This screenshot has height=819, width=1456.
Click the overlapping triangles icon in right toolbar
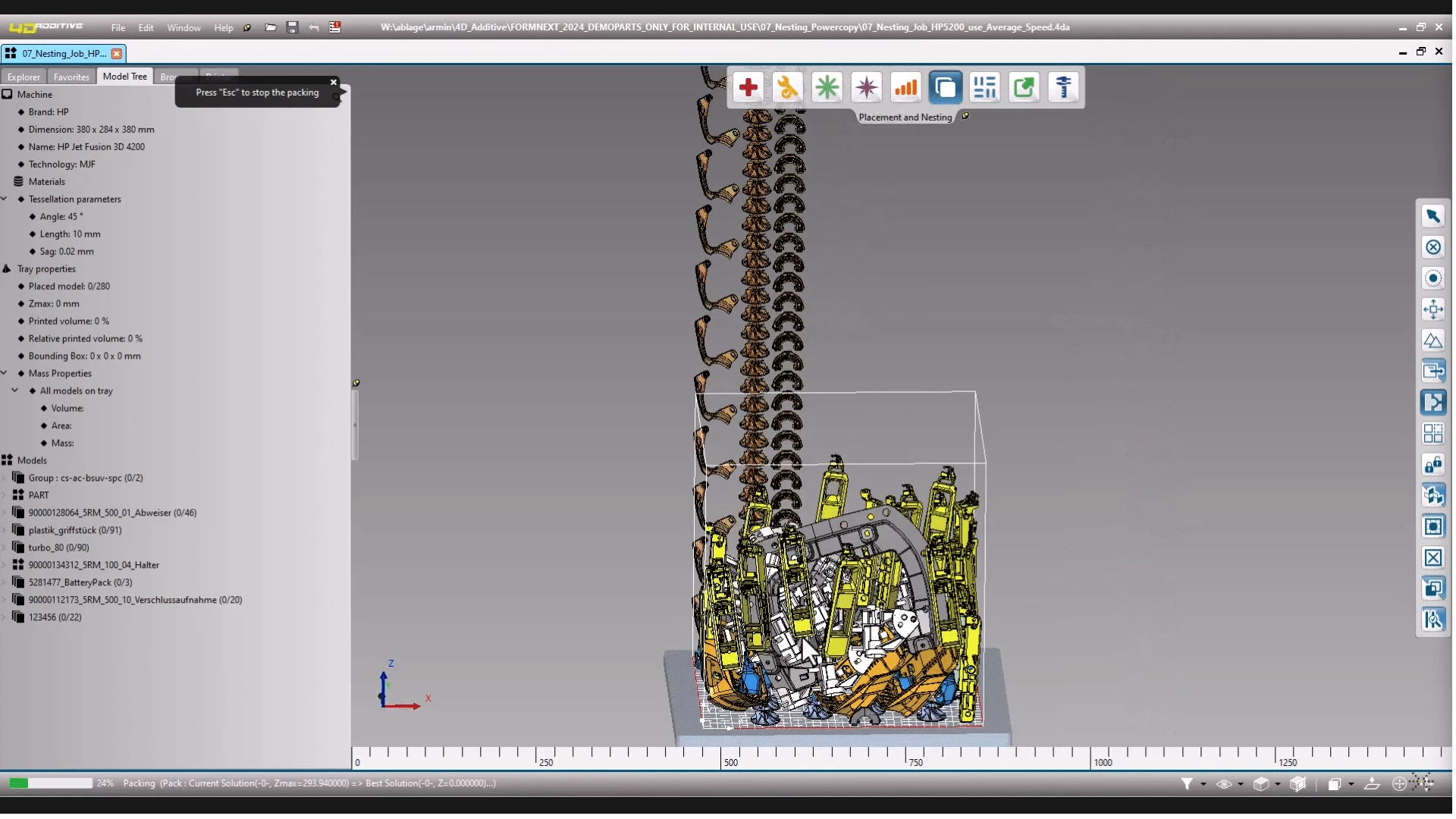tap(1432, 340)
